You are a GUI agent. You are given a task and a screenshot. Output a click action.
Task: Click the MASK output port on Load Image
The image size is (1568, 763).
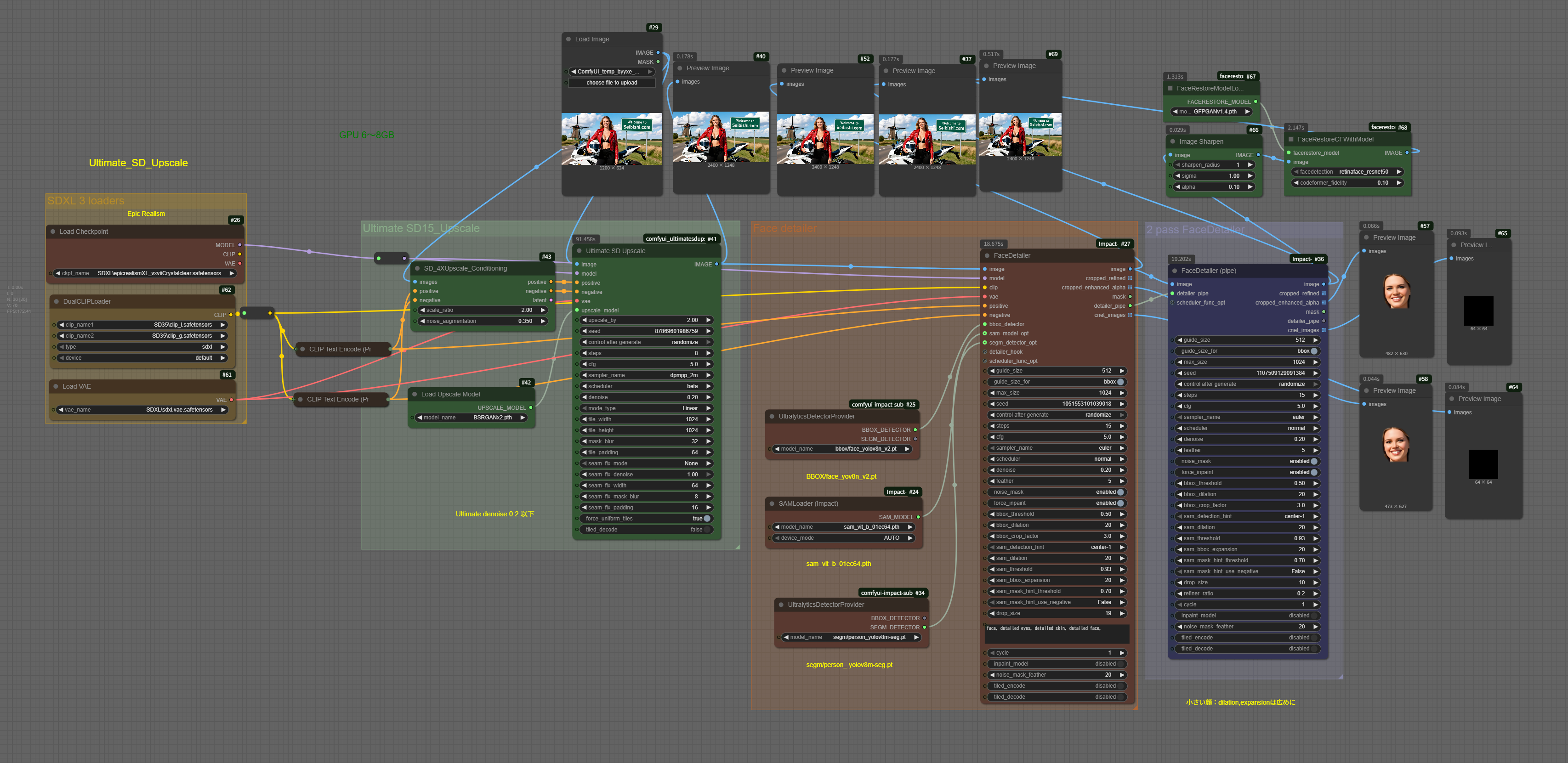658,62
